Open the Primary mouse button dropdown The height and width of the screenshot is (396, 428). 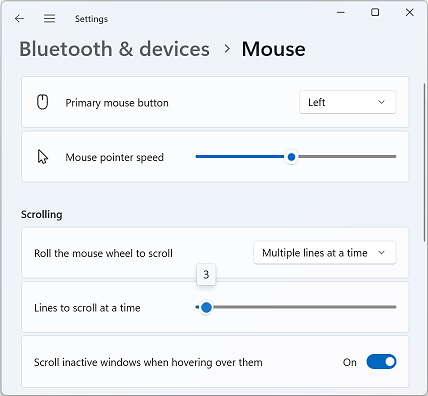[x=347, y=102]
